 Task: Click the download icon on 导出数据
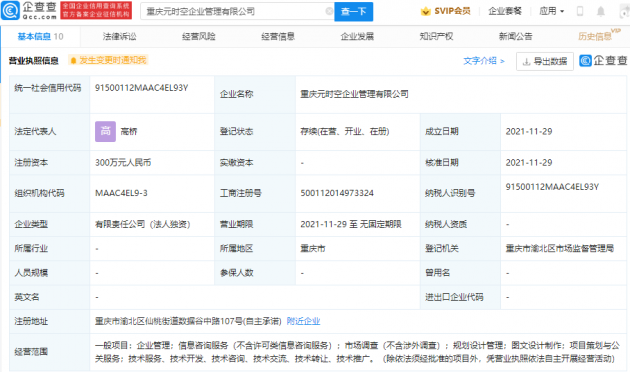point(526,61)
